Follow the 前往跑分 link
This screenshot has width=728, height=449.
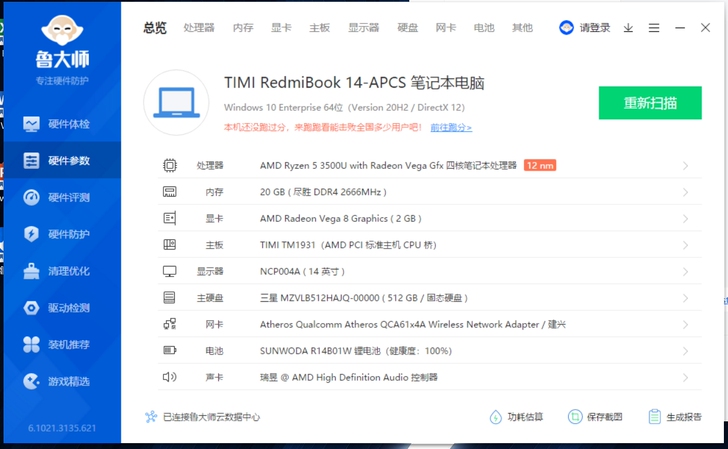click(451, 127)
